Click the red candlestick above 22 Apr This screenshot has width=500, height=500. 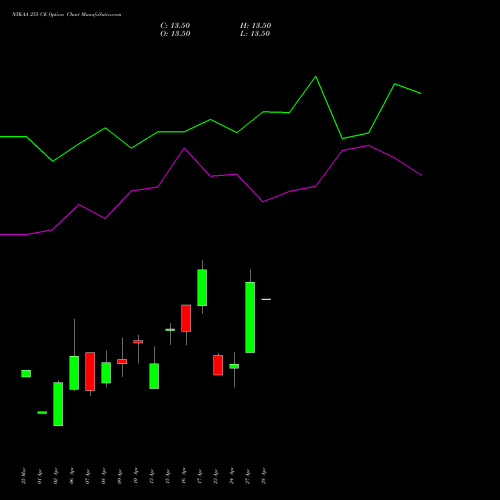[x=218, y=365]
